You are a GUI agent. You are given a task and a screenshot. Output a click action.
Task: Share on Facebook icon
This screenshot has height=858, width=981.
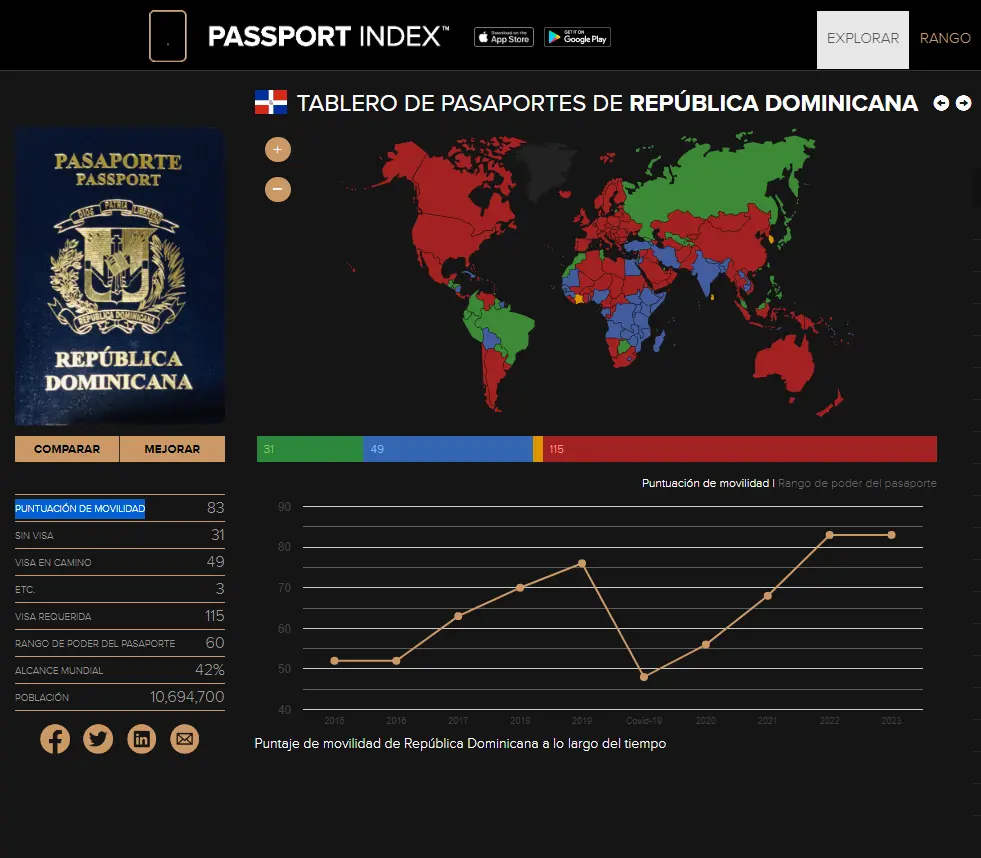tap(55, 739)
